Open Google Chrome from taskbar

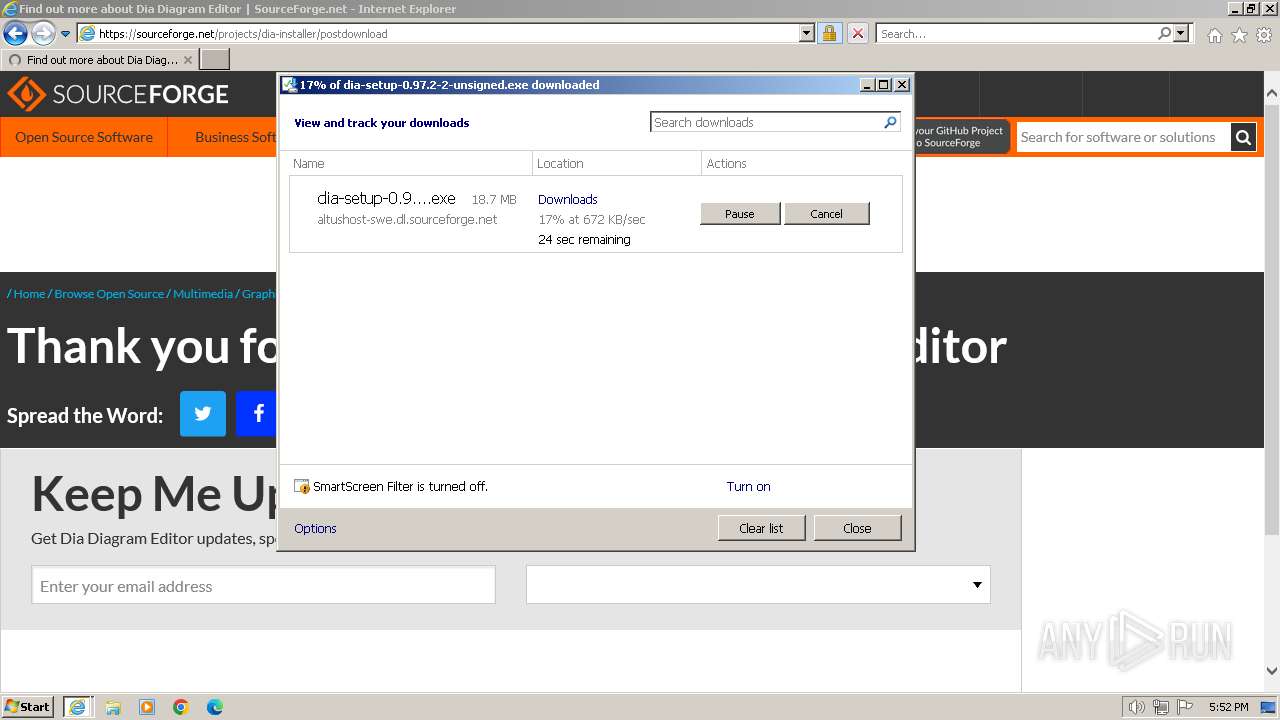coord(181,707)
